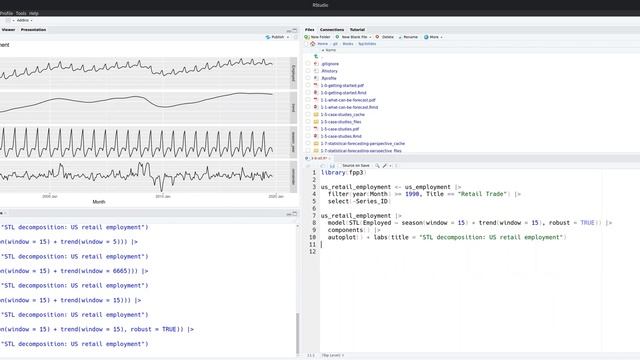Open the More dropdown in Files pane
The height and width of the screenshot is (360, 640).
click(x=433, y=37)
